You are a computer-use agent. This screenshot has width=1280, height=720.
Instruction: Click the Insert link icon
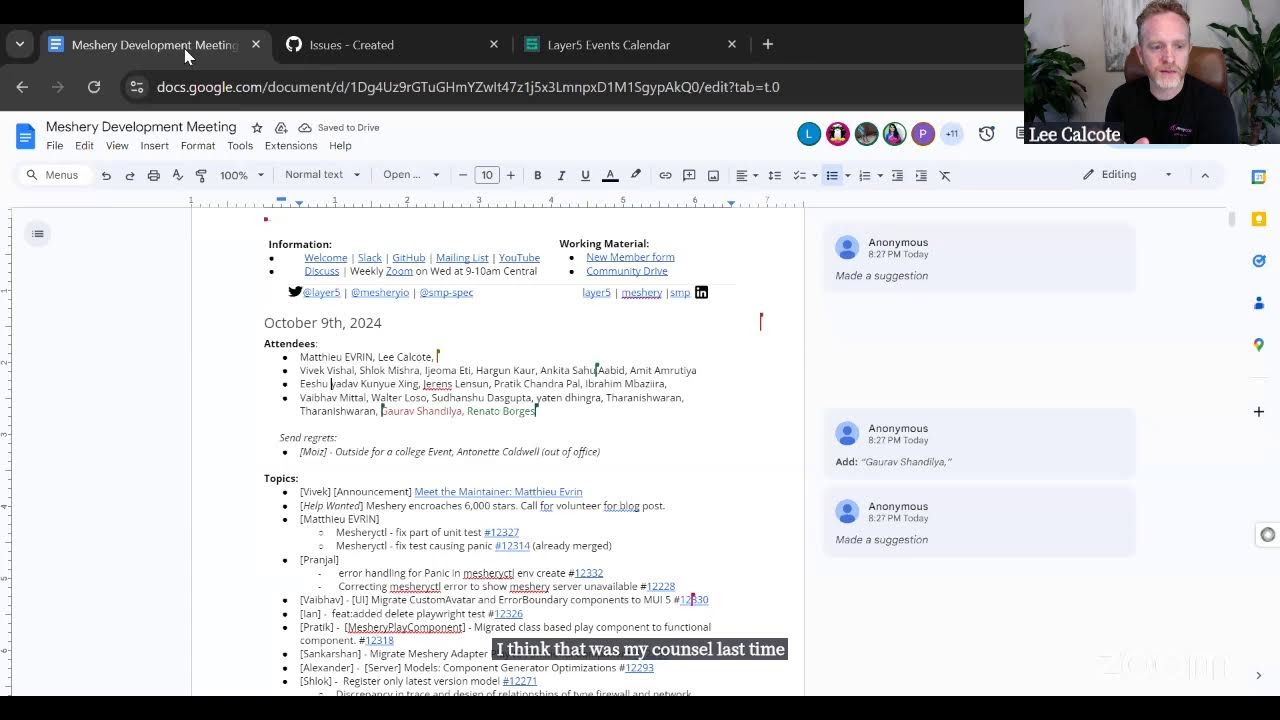[x=665, y=175]
